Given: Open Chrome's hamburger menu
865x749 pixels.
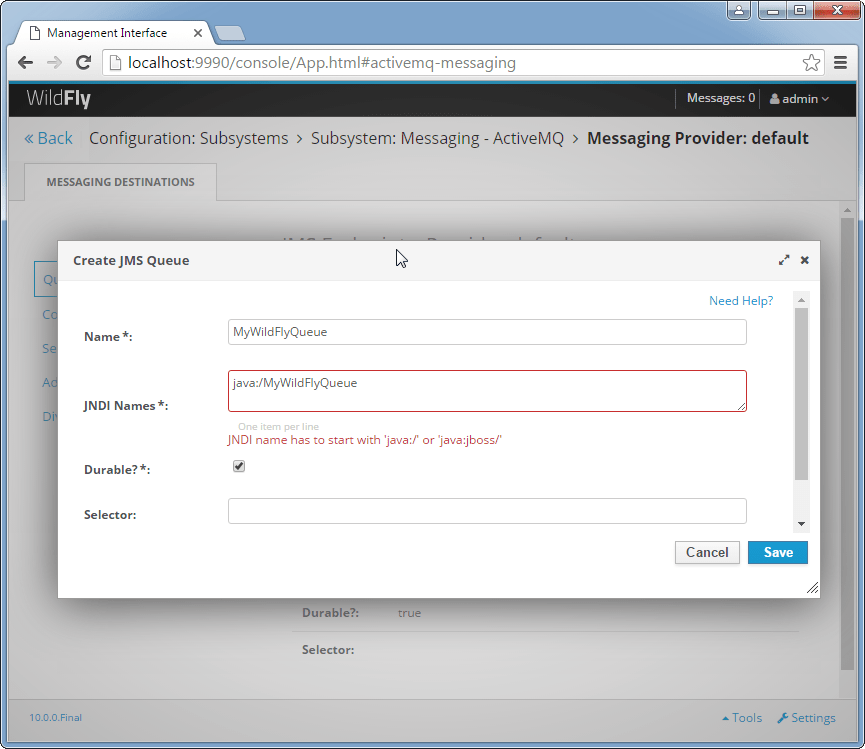Looking at the screenshot, I should [x=841, y=62].
